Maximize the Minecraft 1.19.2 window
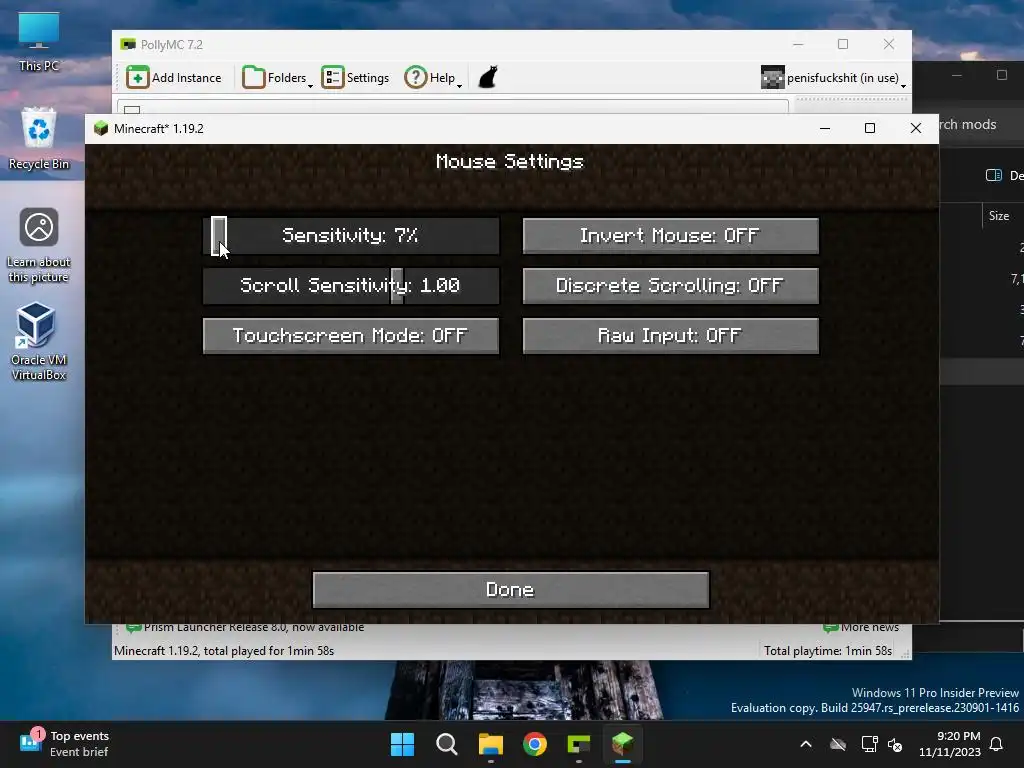The image size is (1024, 768). (870, 129)
